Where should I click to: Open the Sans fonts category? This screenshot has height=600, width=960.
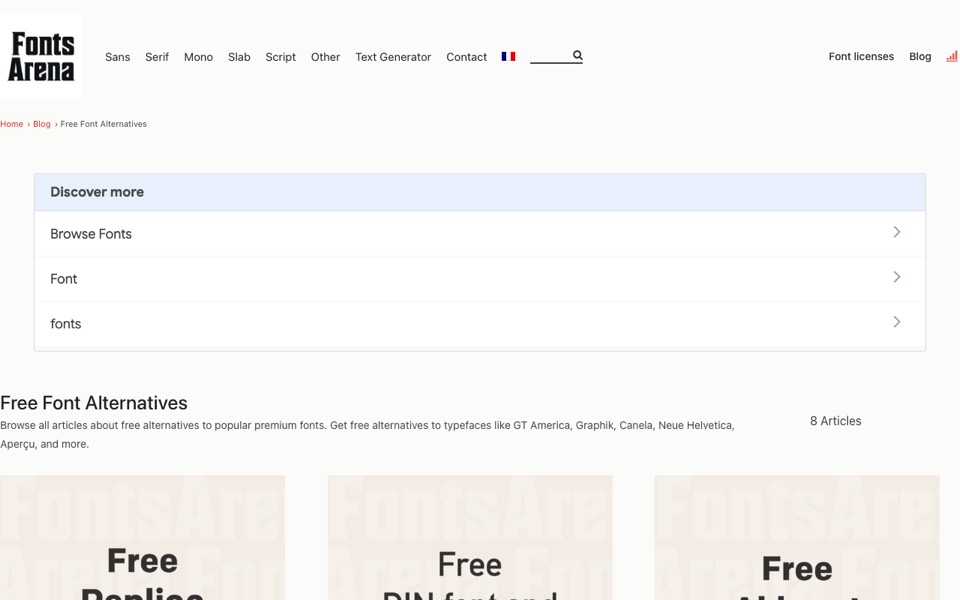click(118, 57)
